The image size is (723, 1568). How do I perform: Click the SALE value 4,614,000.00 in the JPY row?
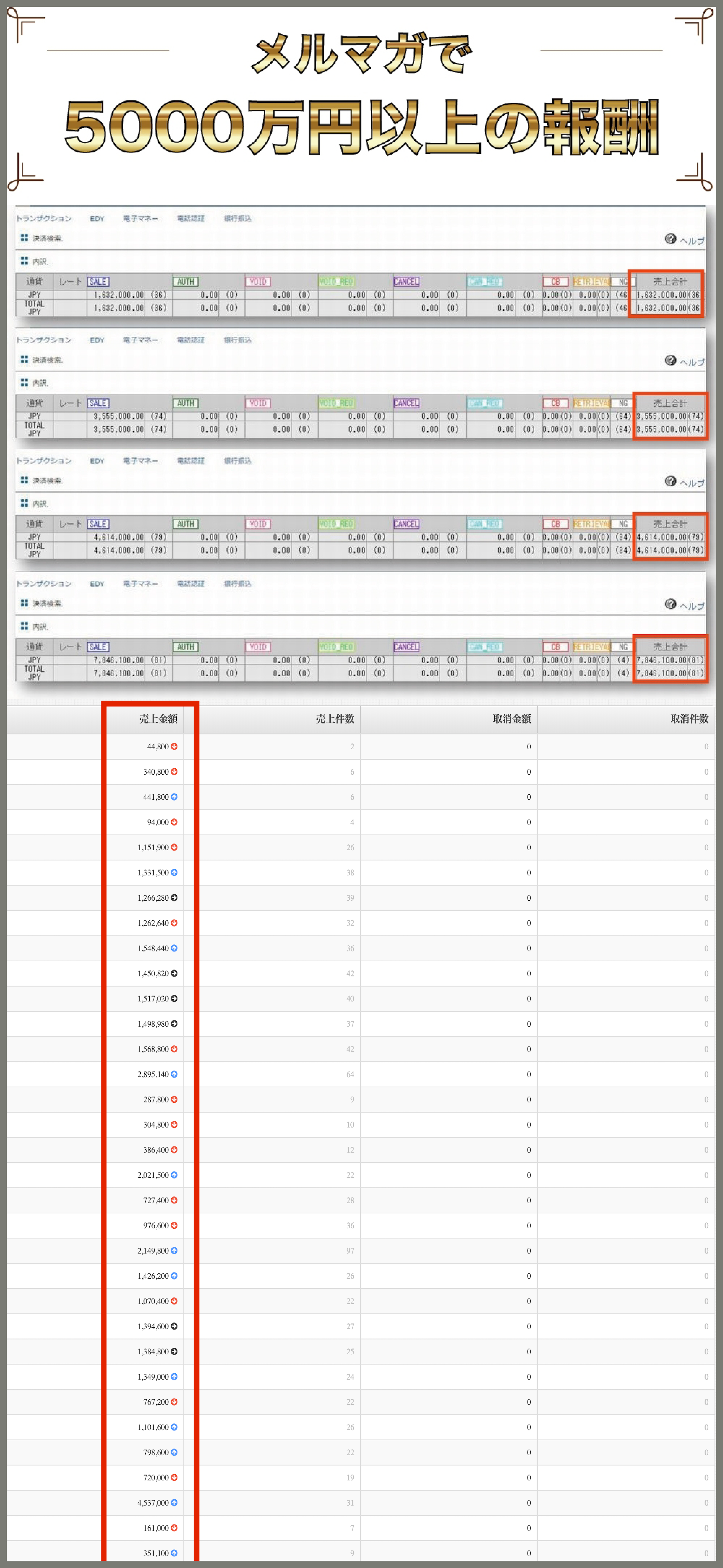[x=119, y=537]
